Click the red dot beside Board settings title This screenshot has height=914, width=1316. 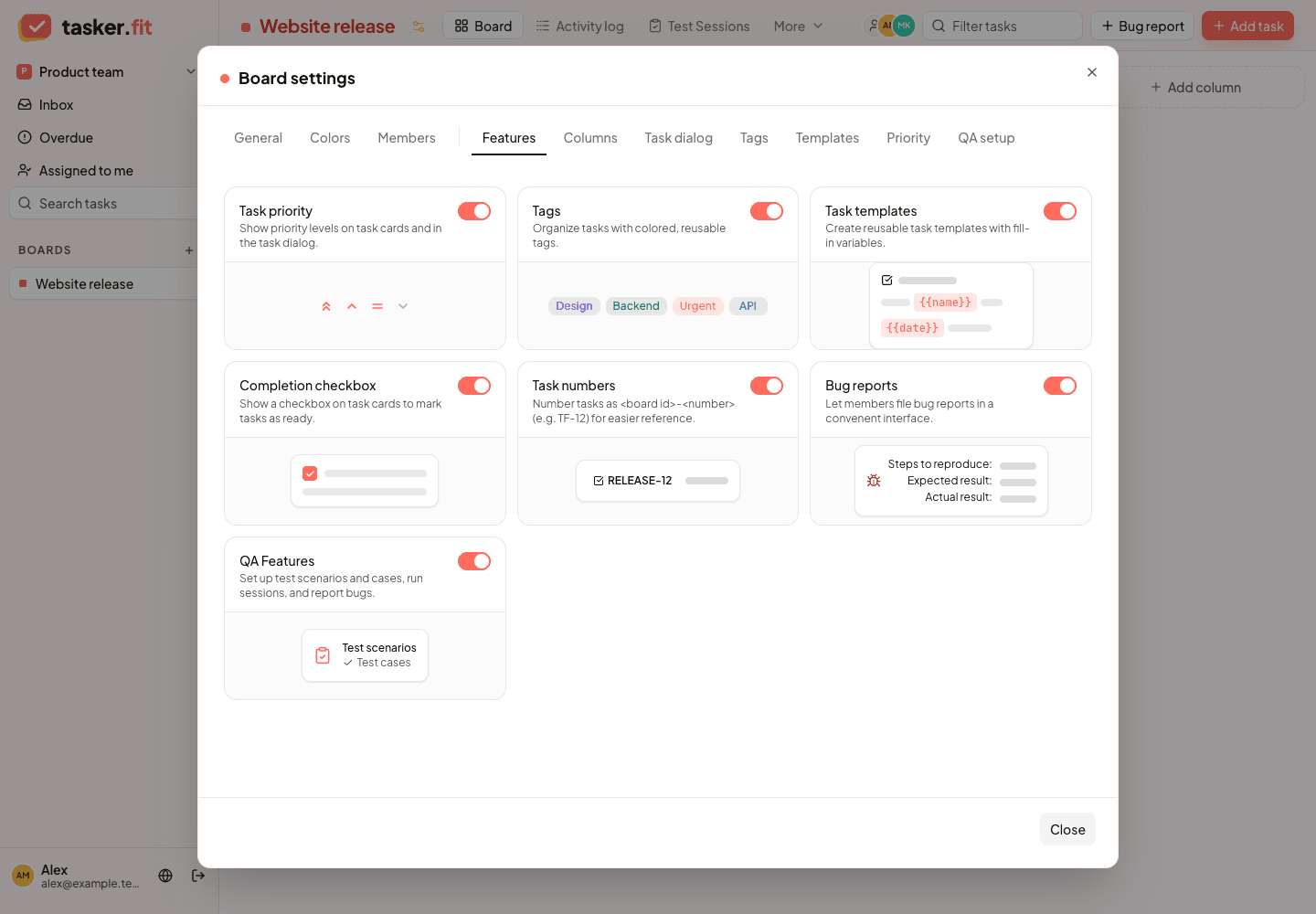225,79
